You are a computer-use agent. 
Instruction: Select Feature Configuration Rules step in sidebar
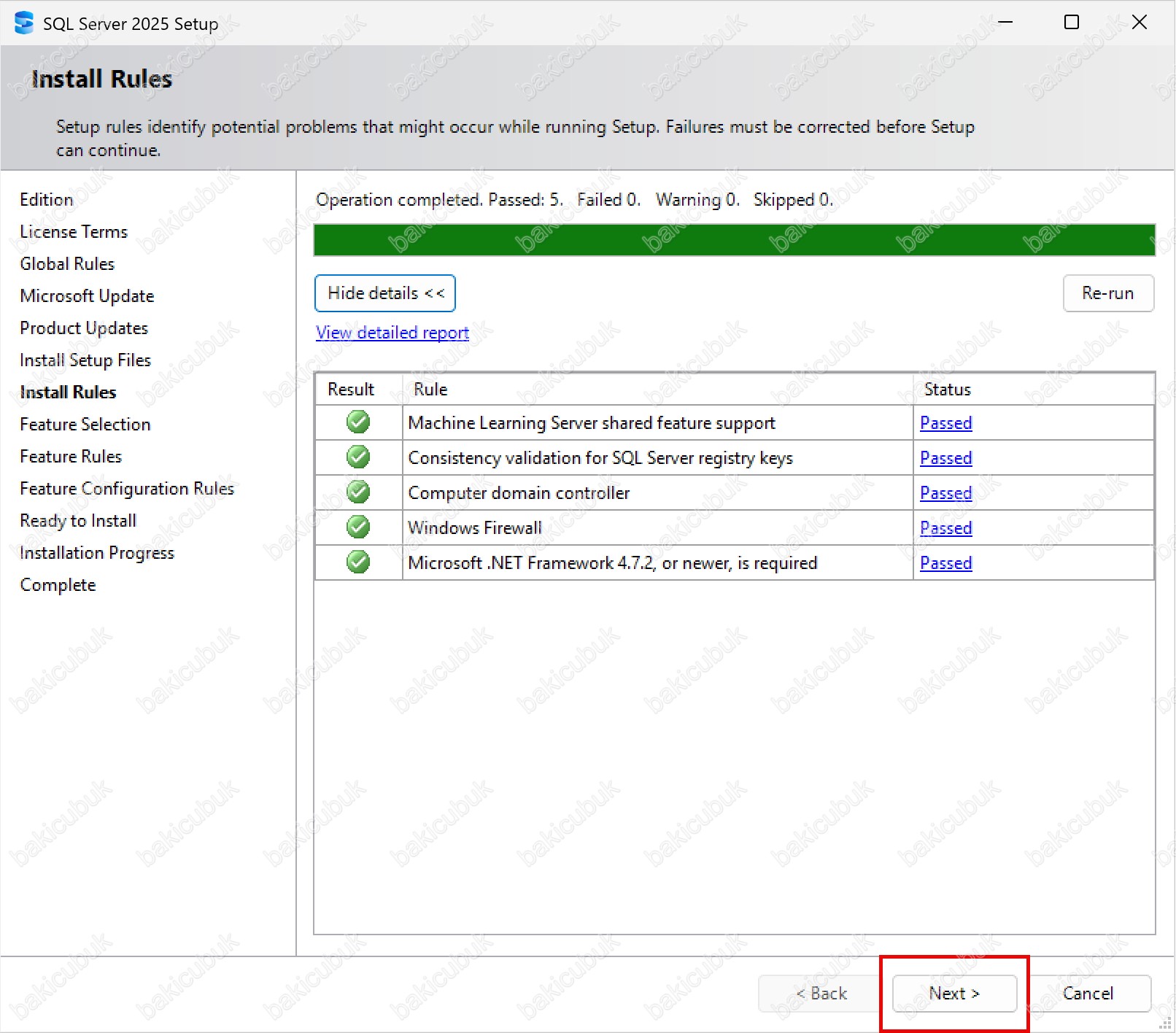click(127, 489)
